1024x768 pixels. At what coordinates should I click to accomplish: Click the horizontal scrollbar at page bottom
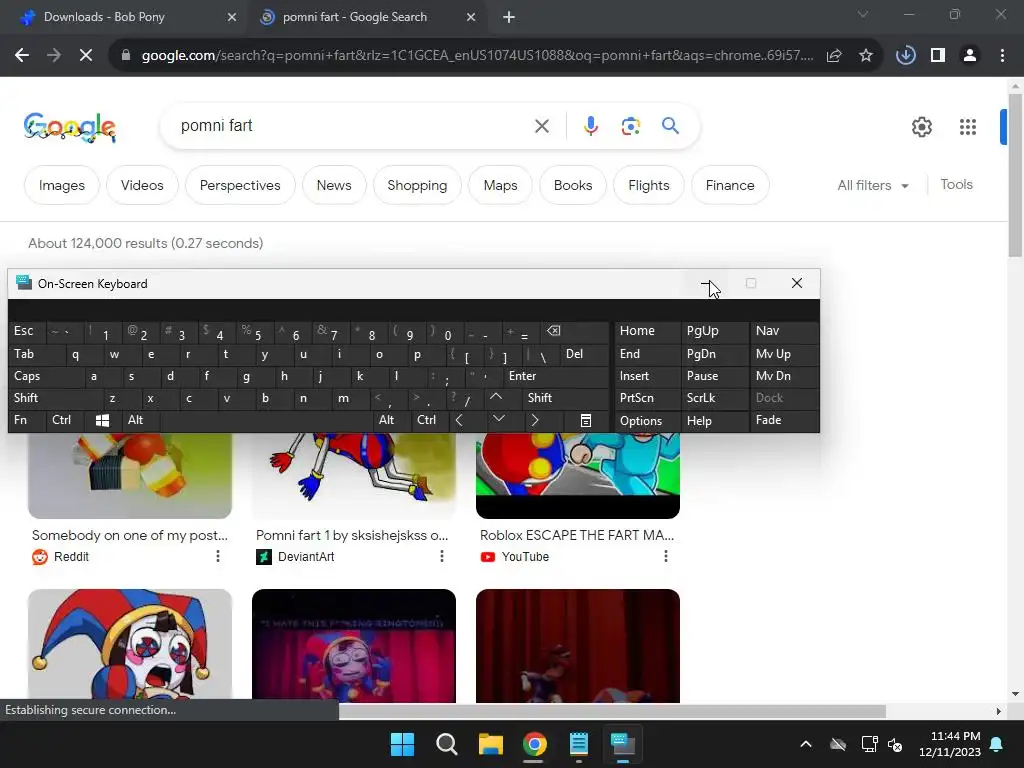coord(612,711)
